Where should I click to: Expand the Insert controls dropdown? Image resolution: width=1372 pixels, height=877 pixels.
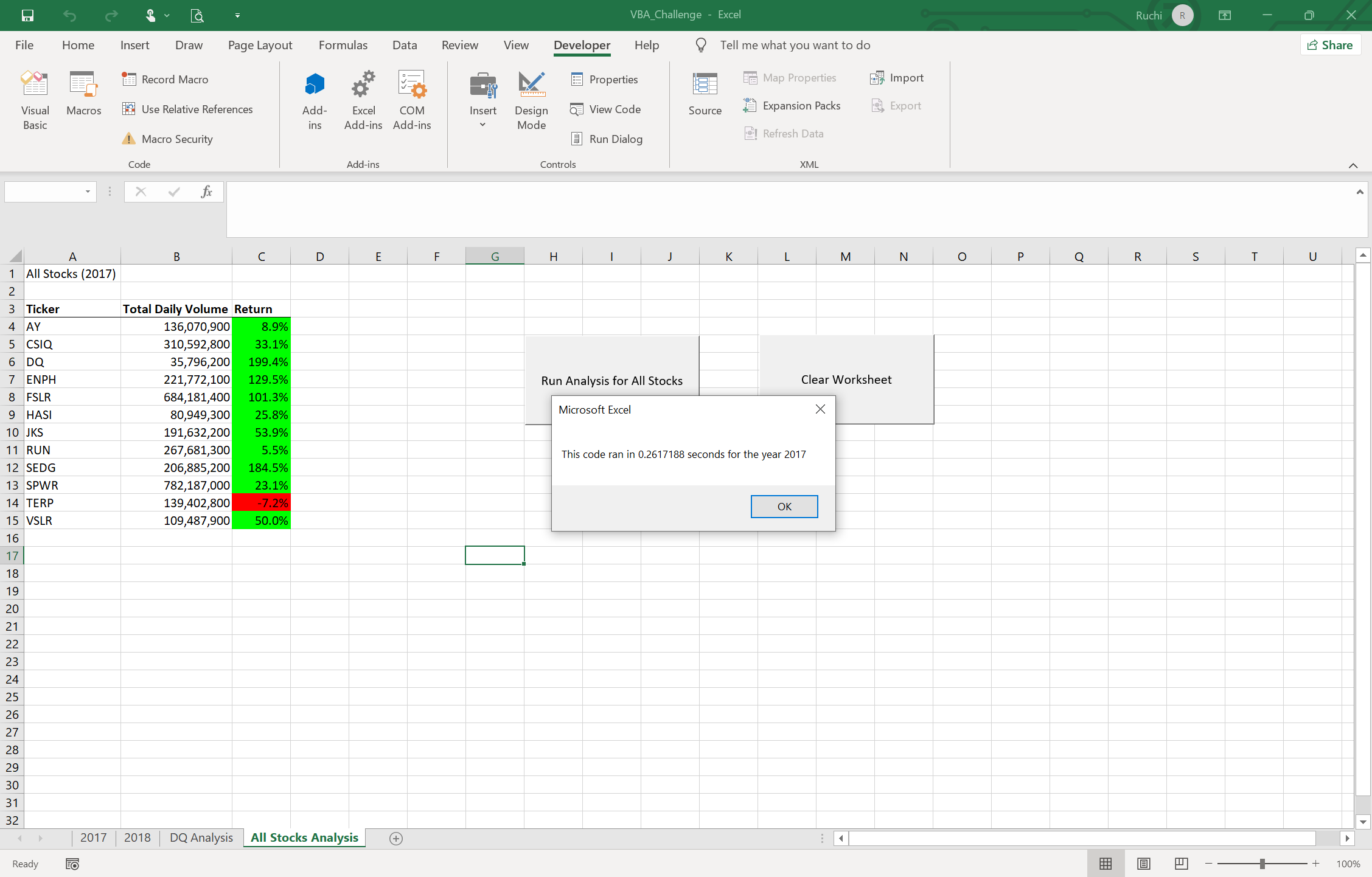[482, 125]
